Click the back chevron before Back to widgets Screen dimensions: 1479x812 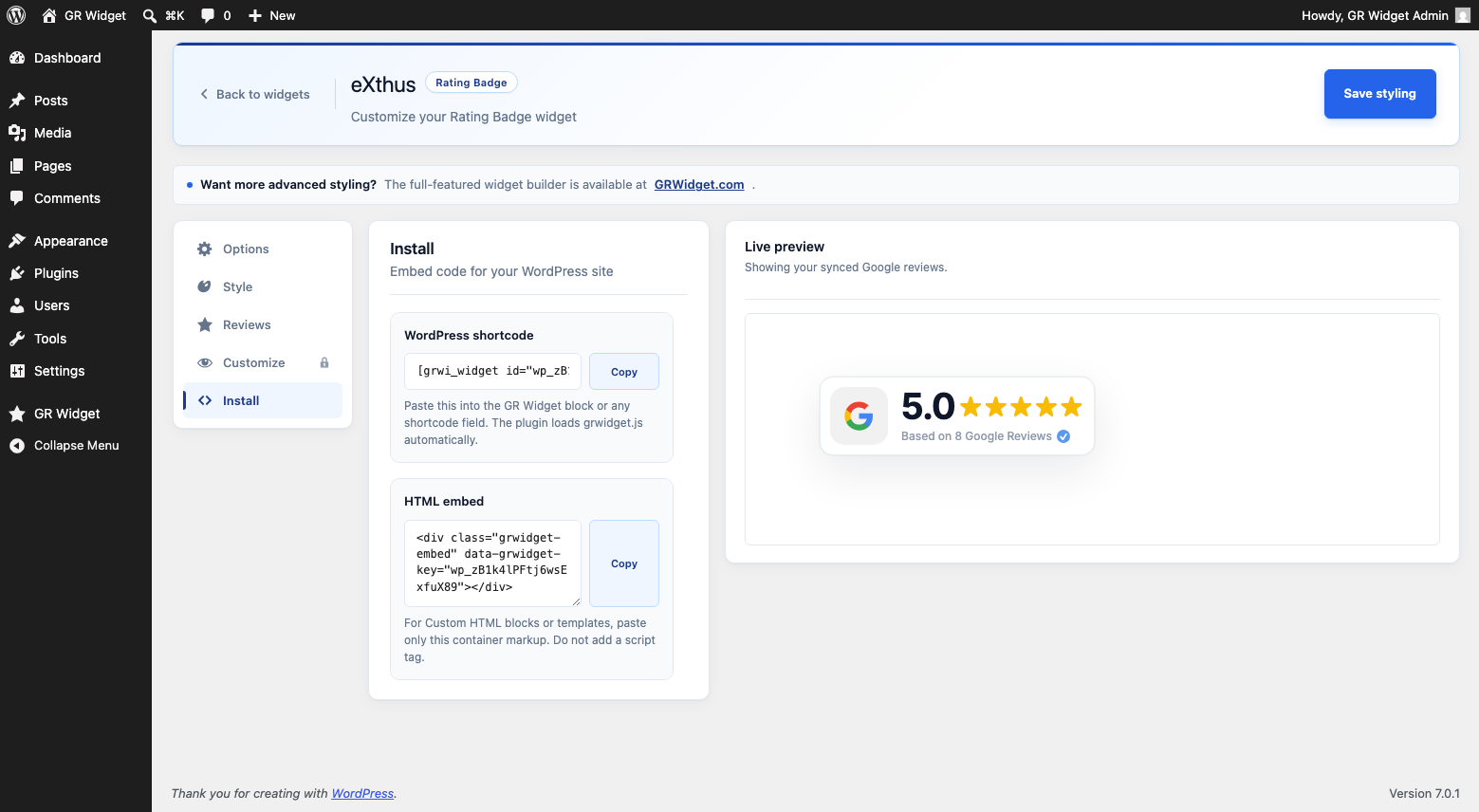pos(204,94)
